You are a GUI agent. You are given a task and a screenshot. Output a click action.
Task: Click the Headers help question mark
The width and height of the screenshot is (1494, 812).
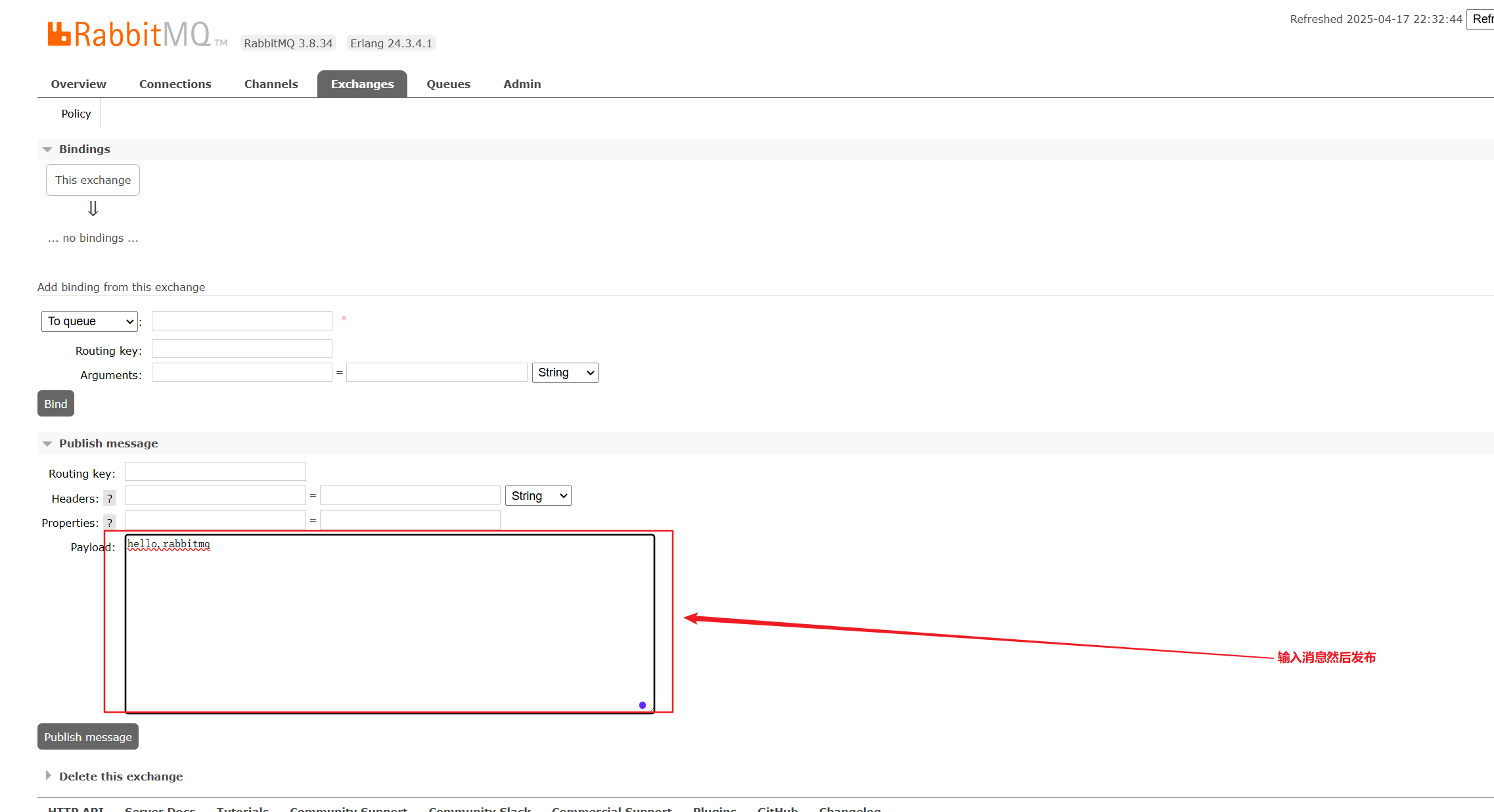pyautogui.click(x=110, y=499)
